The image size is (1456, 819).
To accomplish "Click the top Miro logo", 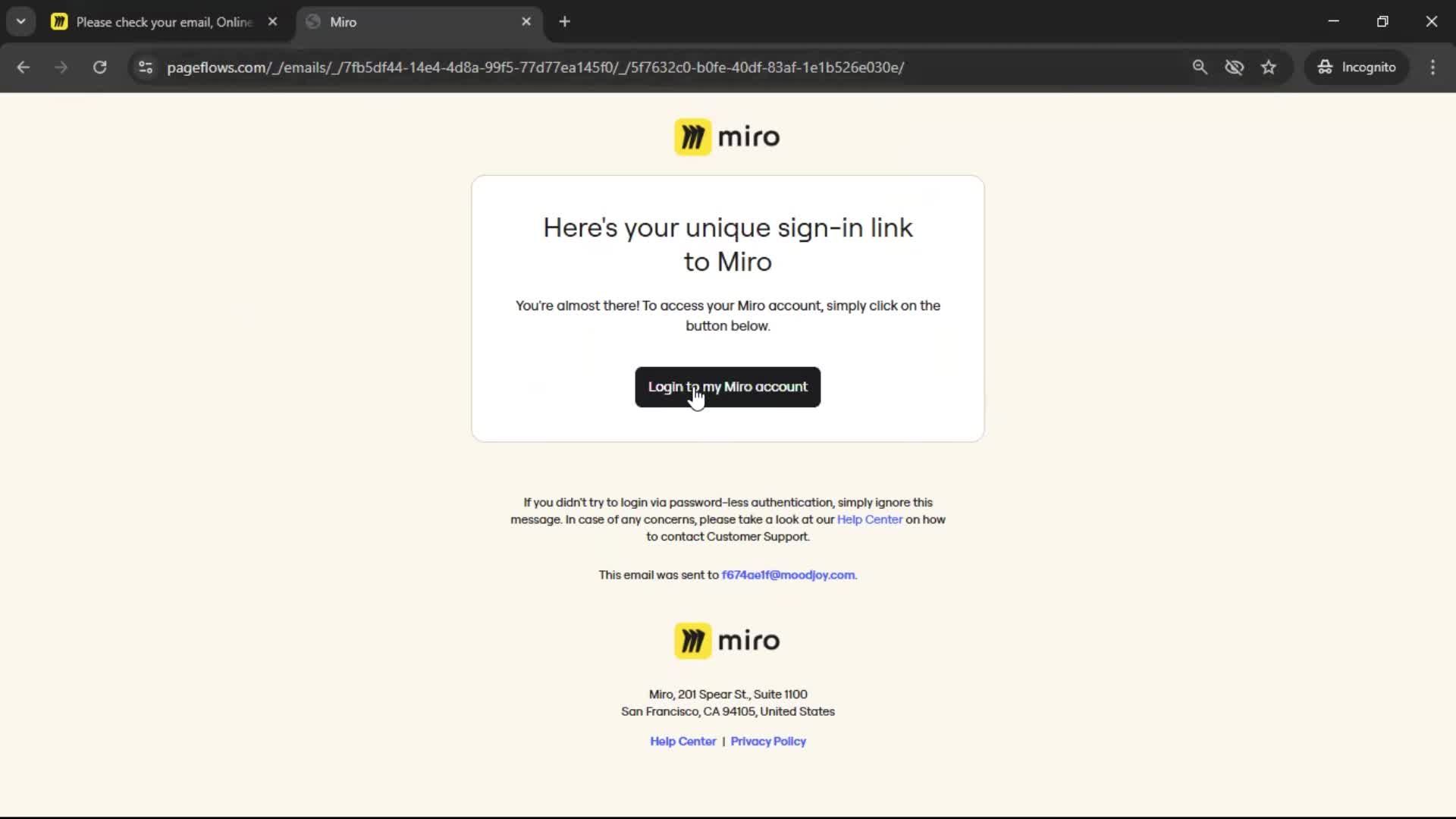I will tap(727, 137).
